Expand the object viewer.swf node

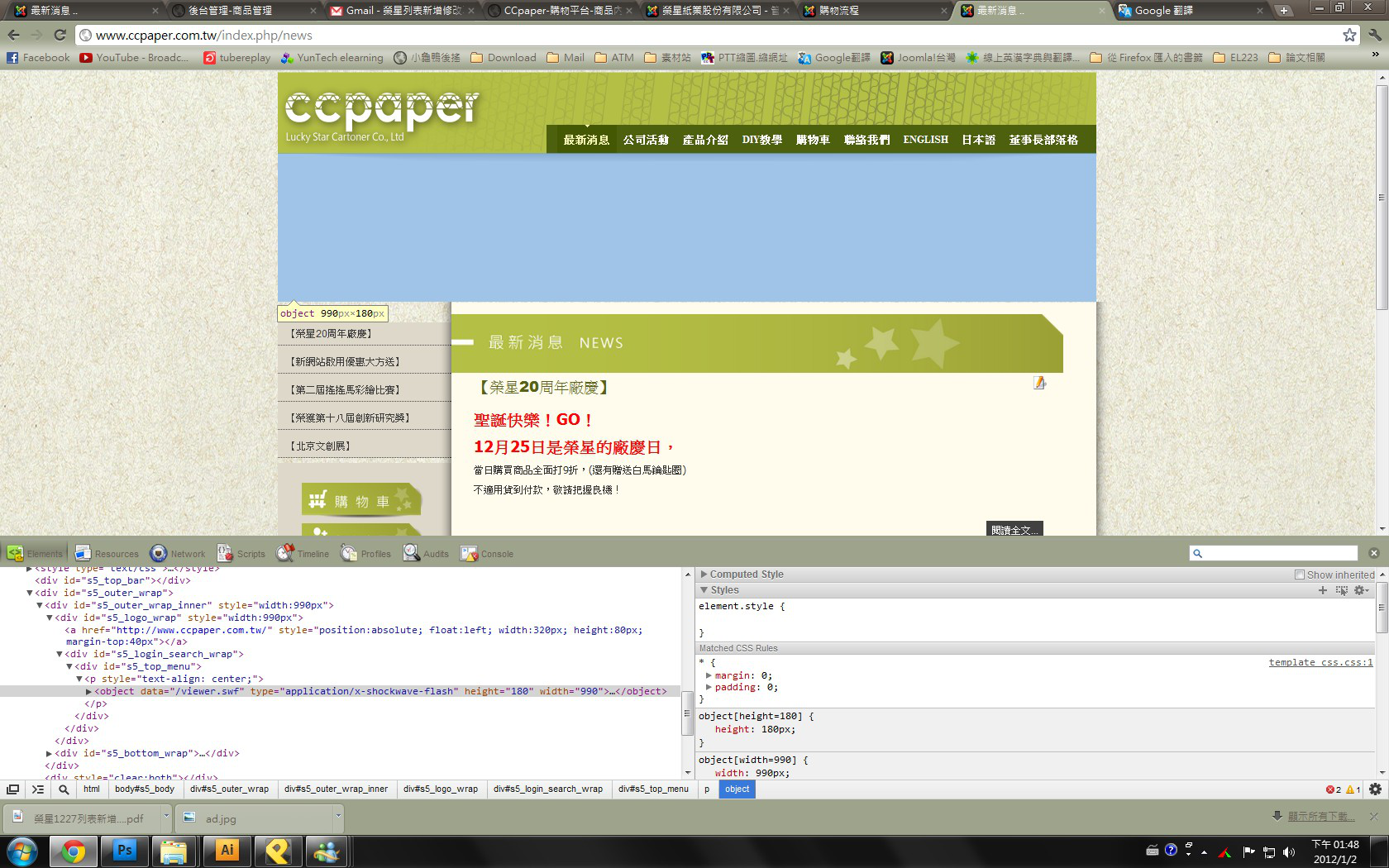click(x=89, y=692)
